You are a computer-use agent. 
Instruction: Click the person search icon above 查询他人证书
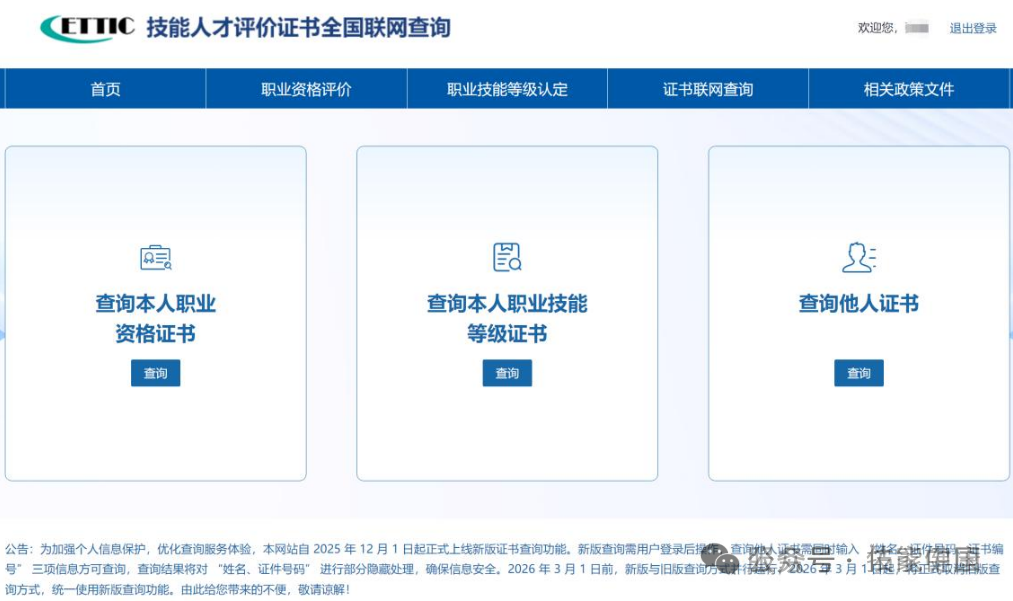[858, 257]
